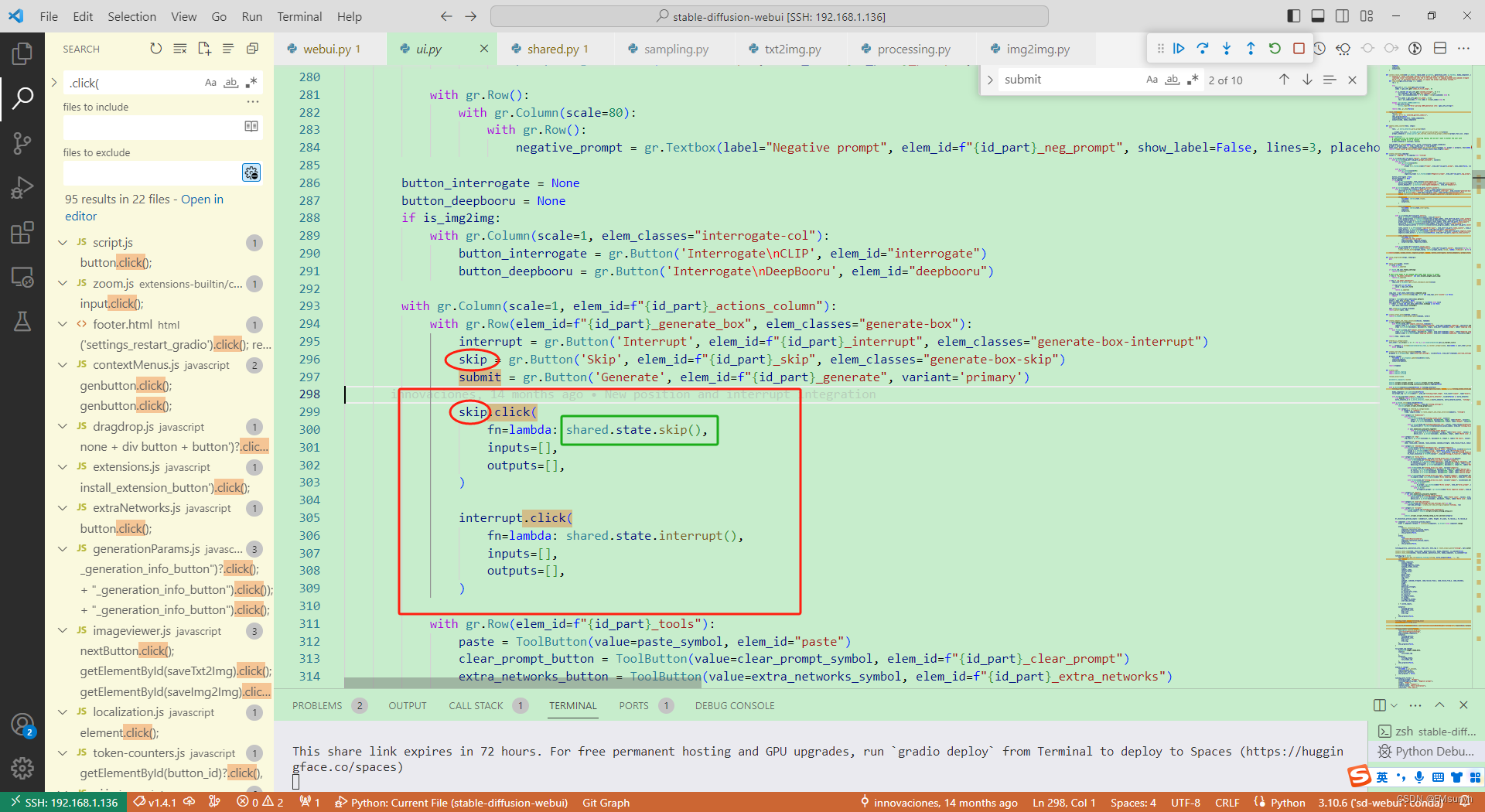Show the DEBUG CONSOLE tab

pyautogui.click(x=735, y=705)
